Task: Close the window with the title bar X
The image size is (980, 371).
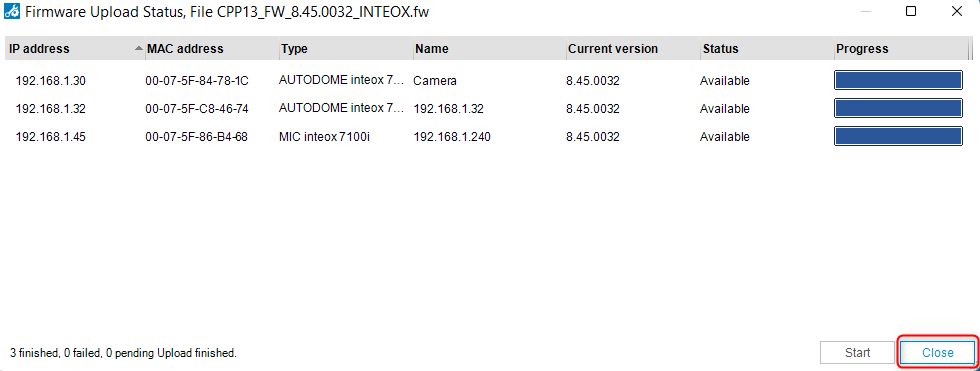Action: (956, 11)
